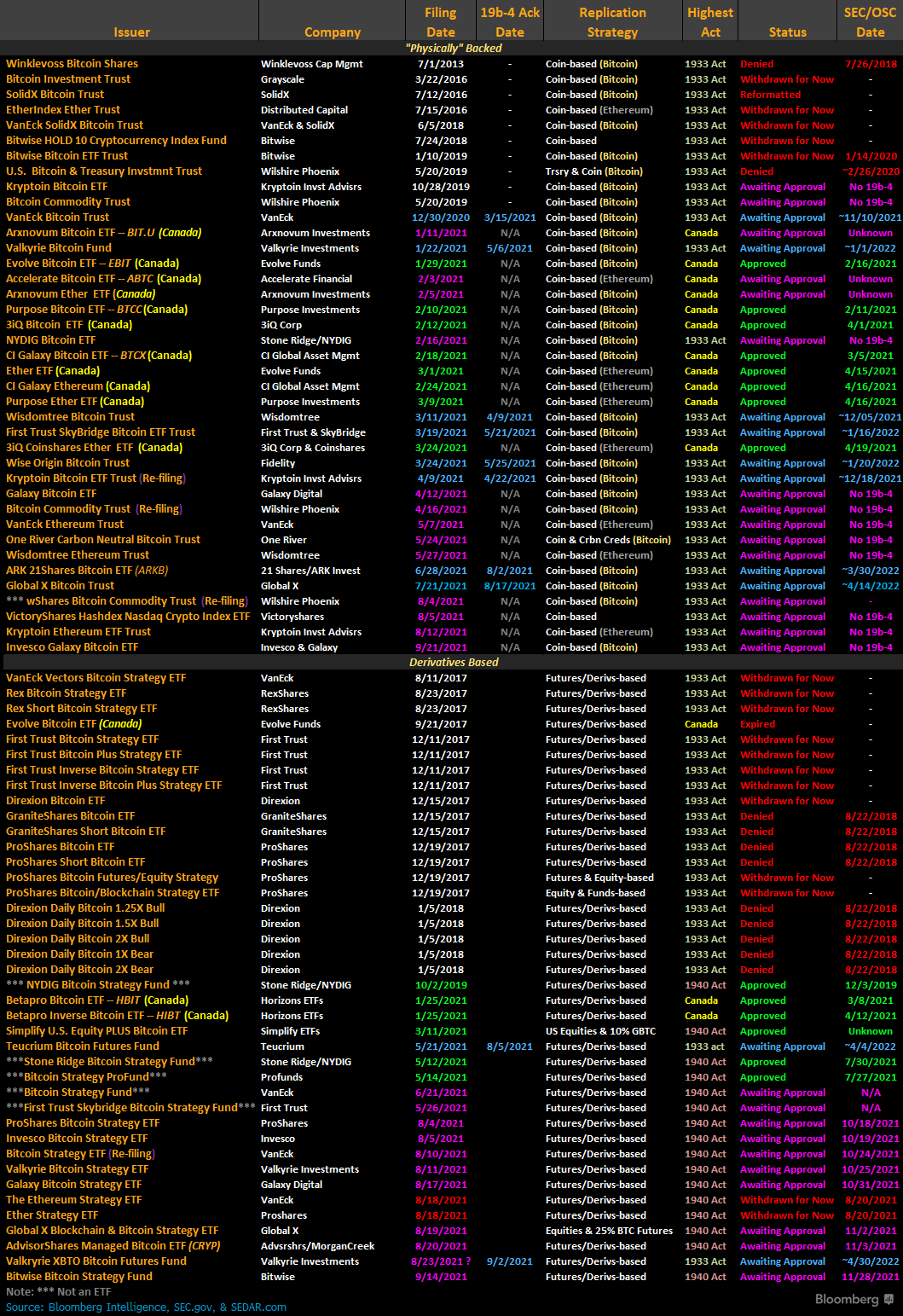Click the Status column header
903x1316 pixels.
[787, 32]
